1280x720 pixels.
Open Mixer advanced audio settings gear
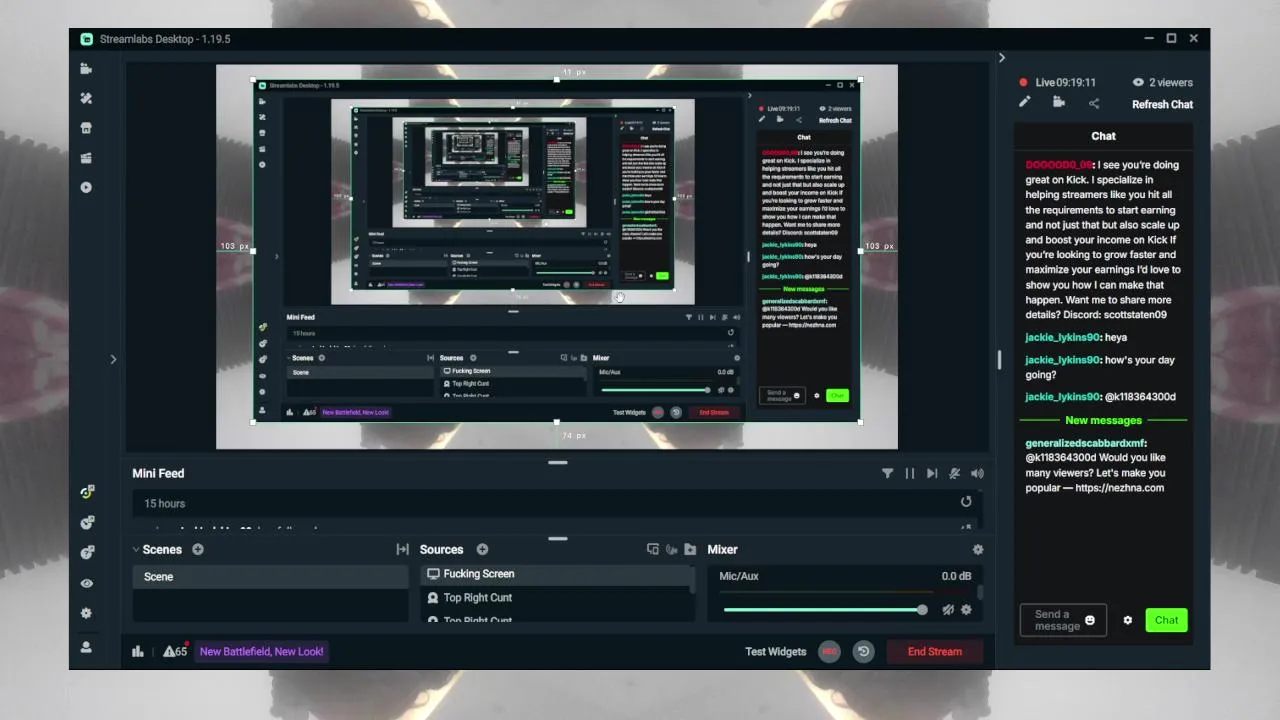coord(978,549)
